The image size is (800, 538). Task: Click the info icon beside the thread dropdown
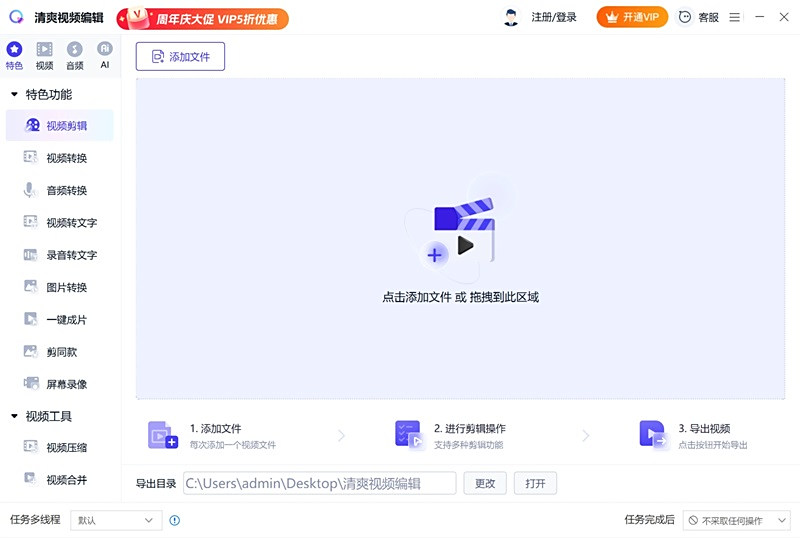[175, 520]
